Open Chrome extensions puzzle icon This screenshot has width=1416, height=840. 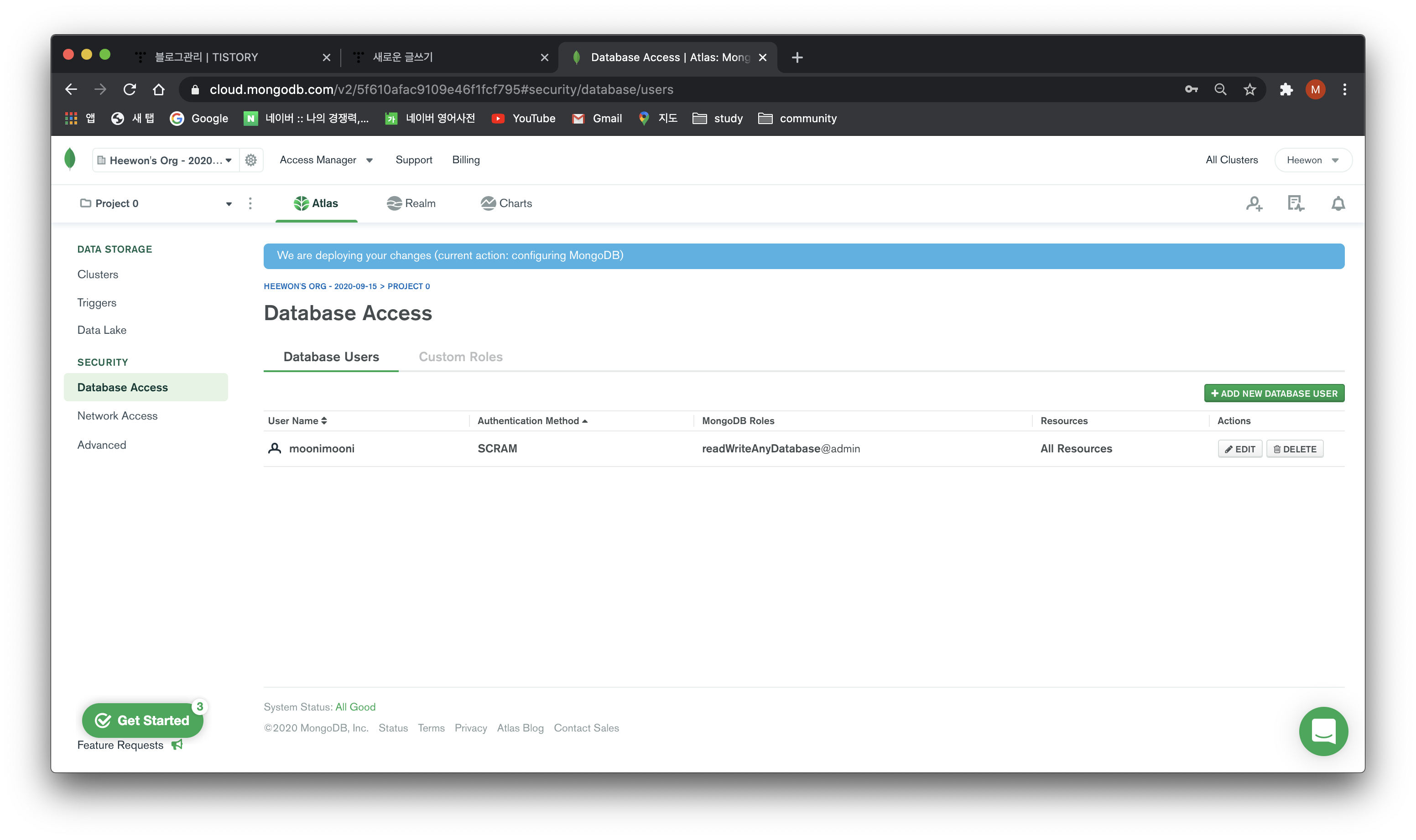pyautogui.click(x=1286, y=89)
